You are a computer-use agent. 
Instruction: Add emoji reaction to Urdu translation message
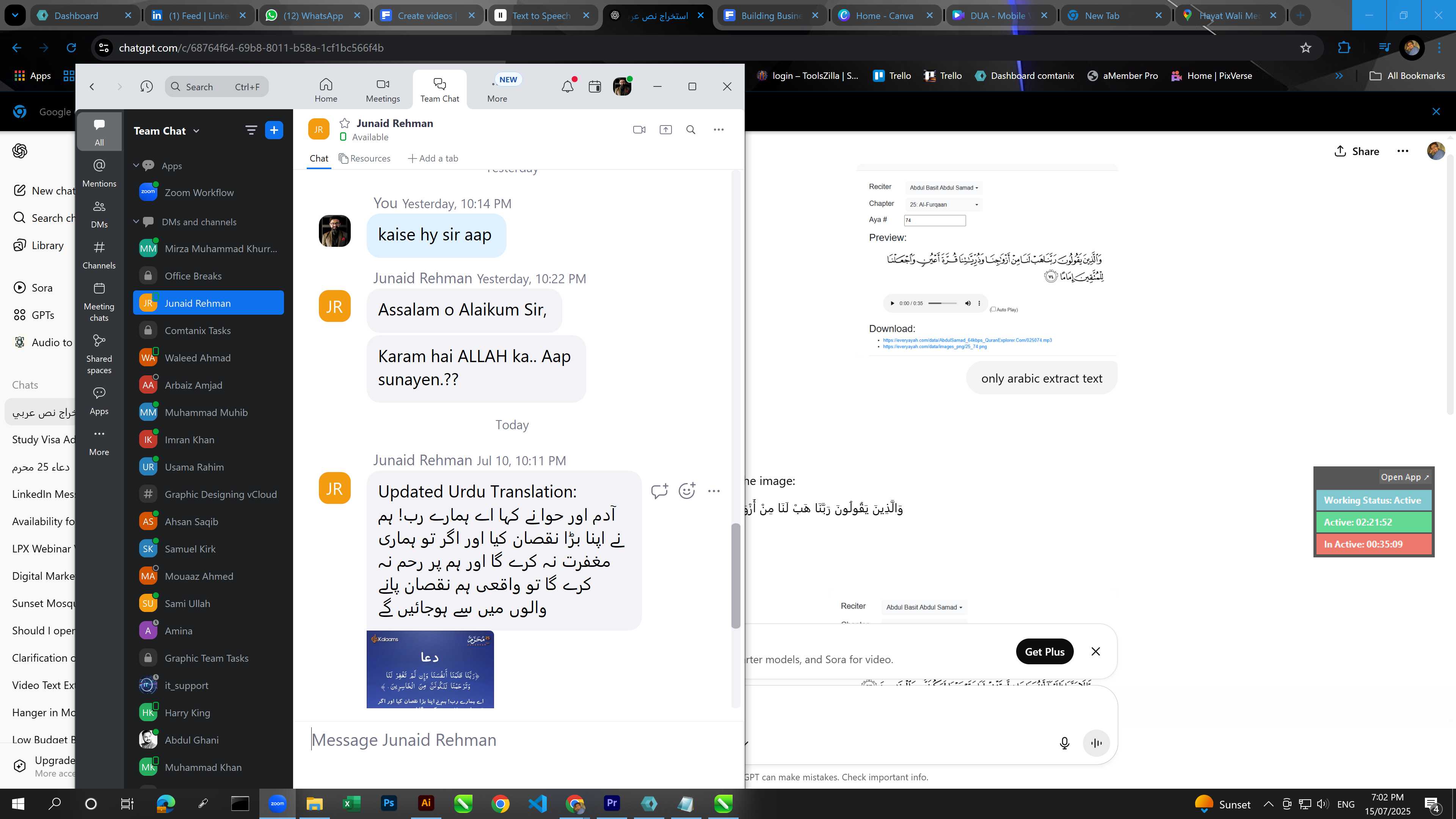687,491
